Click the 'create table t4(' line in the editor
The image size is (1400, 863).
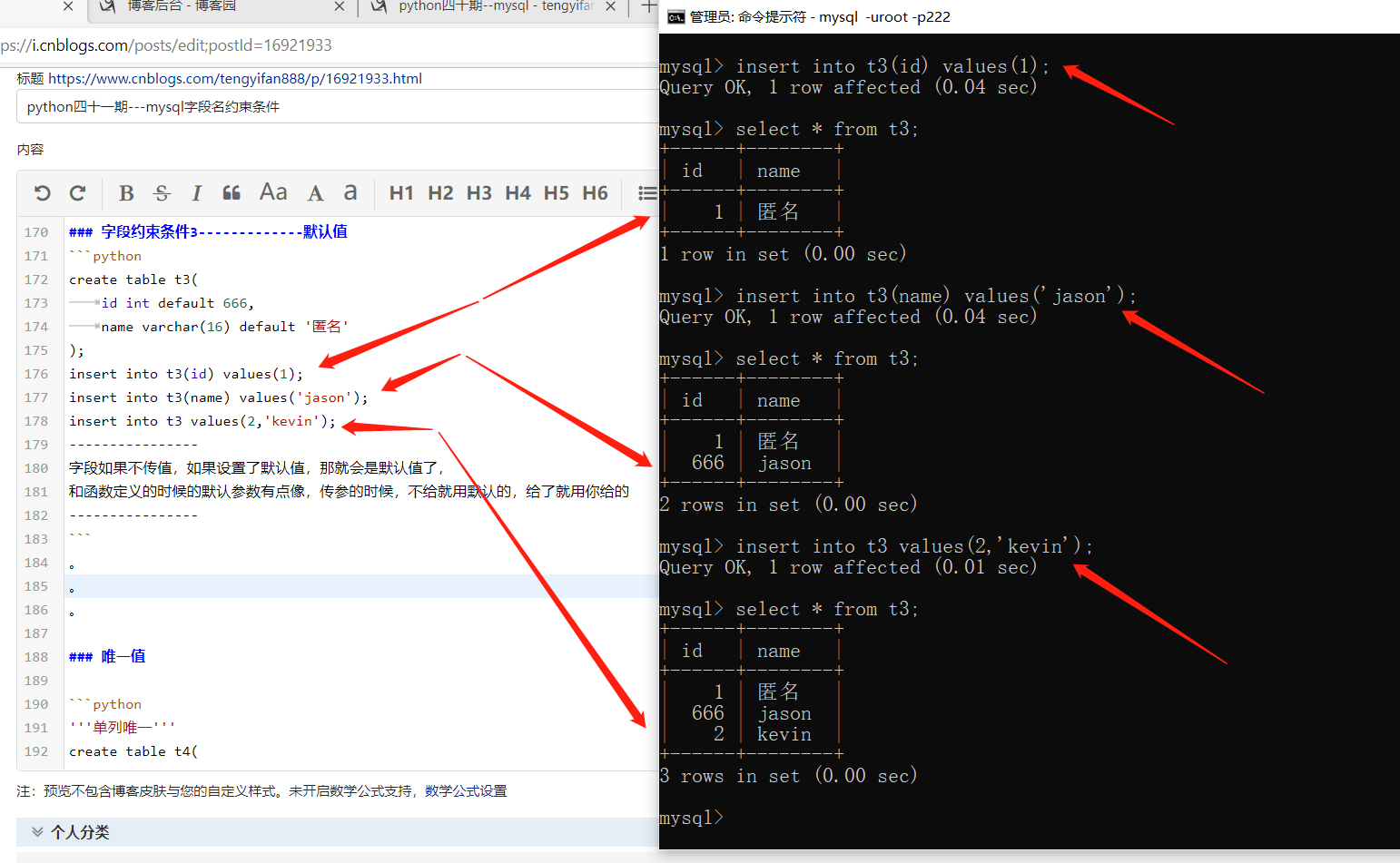[133, 751]
